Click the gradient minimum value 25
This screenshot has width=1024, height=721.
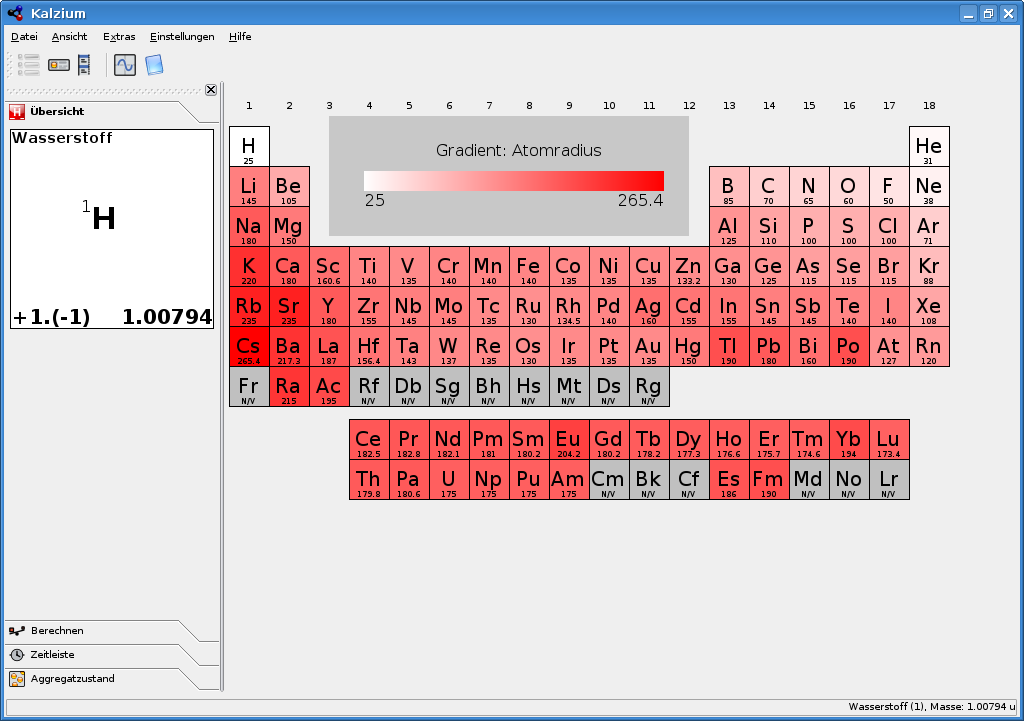pyautogui.click(x=375, y=200)
